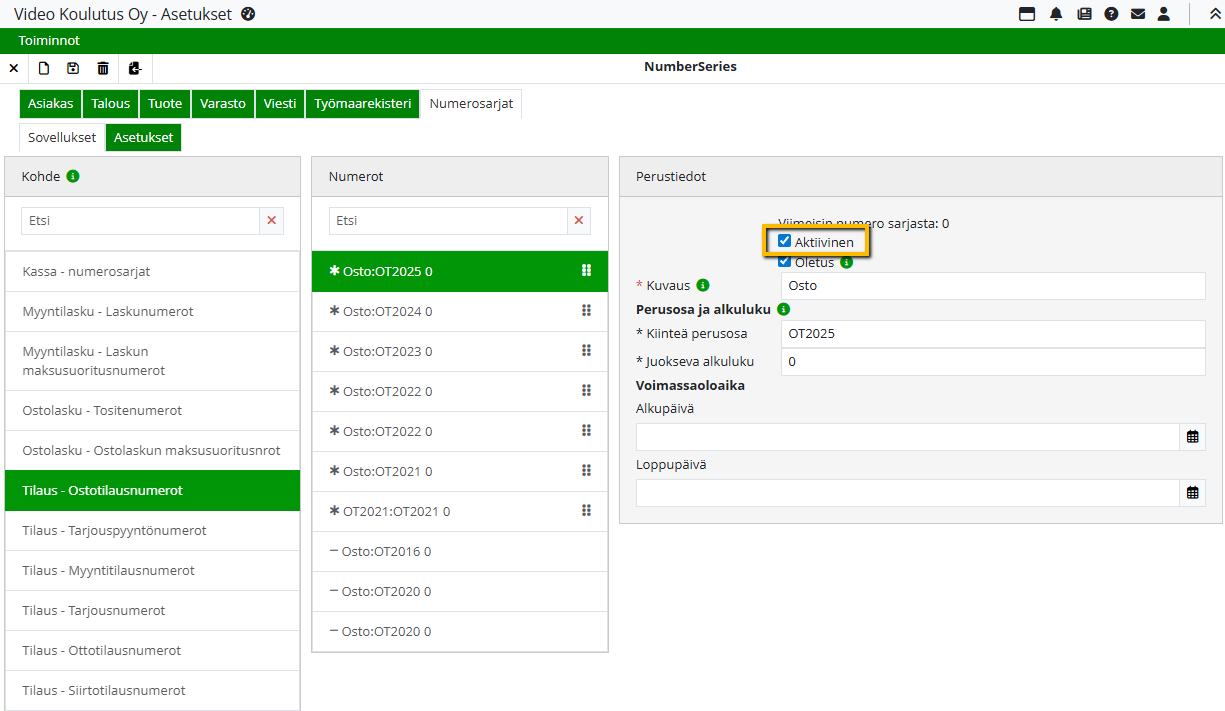Viewport: 1225px width, 711px height.
Task: Select the Osto:OT2024 0 number series
Action: pos(388,312)
